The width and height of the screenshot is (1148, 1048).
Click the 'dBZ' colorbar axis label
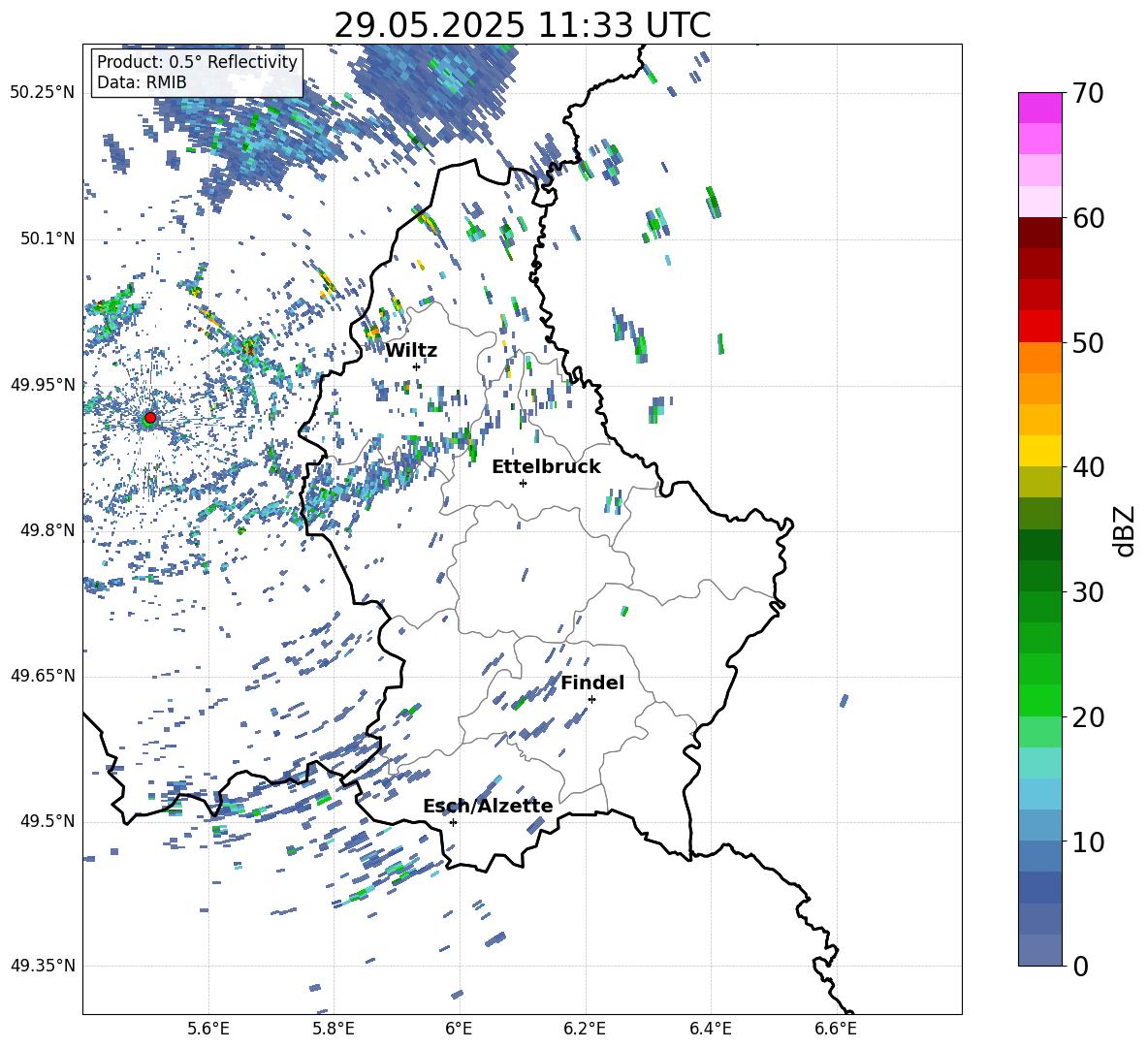pos(1126,530)
